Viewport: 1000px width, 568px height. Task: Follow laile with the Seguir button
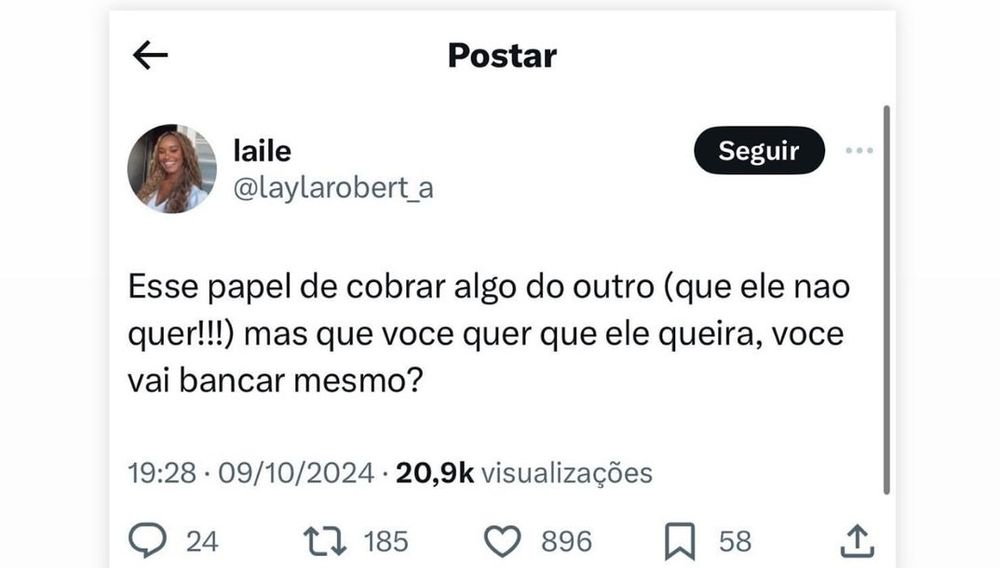click(759, 150)
